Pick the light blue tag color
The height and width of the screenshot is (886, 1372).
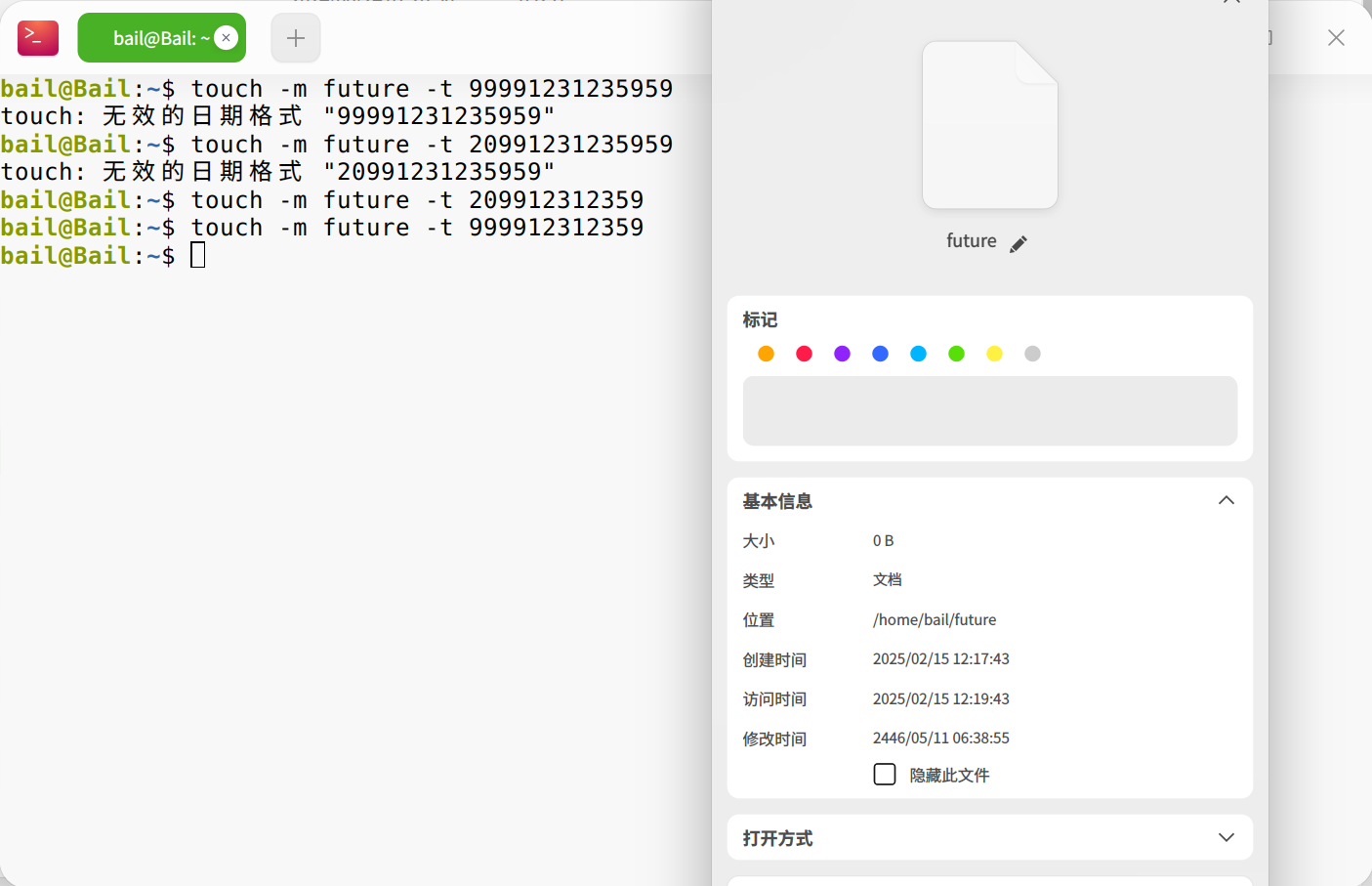coord(919,354)
